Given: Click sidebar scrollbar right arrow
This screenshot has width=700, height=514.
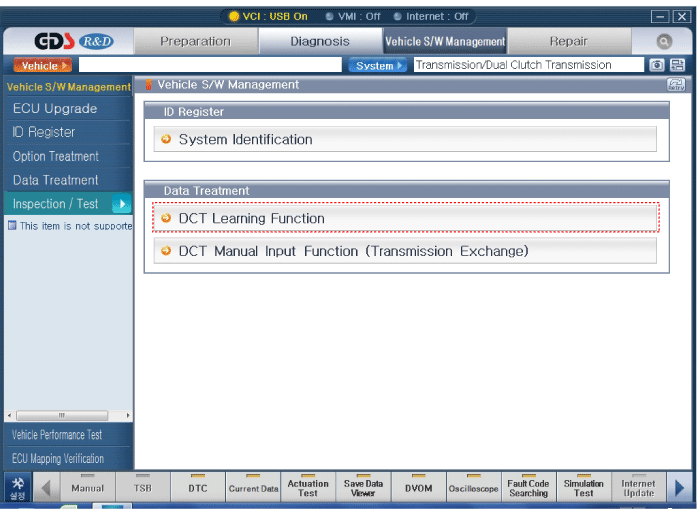Looking at the screenshot, I should [128, 416].
